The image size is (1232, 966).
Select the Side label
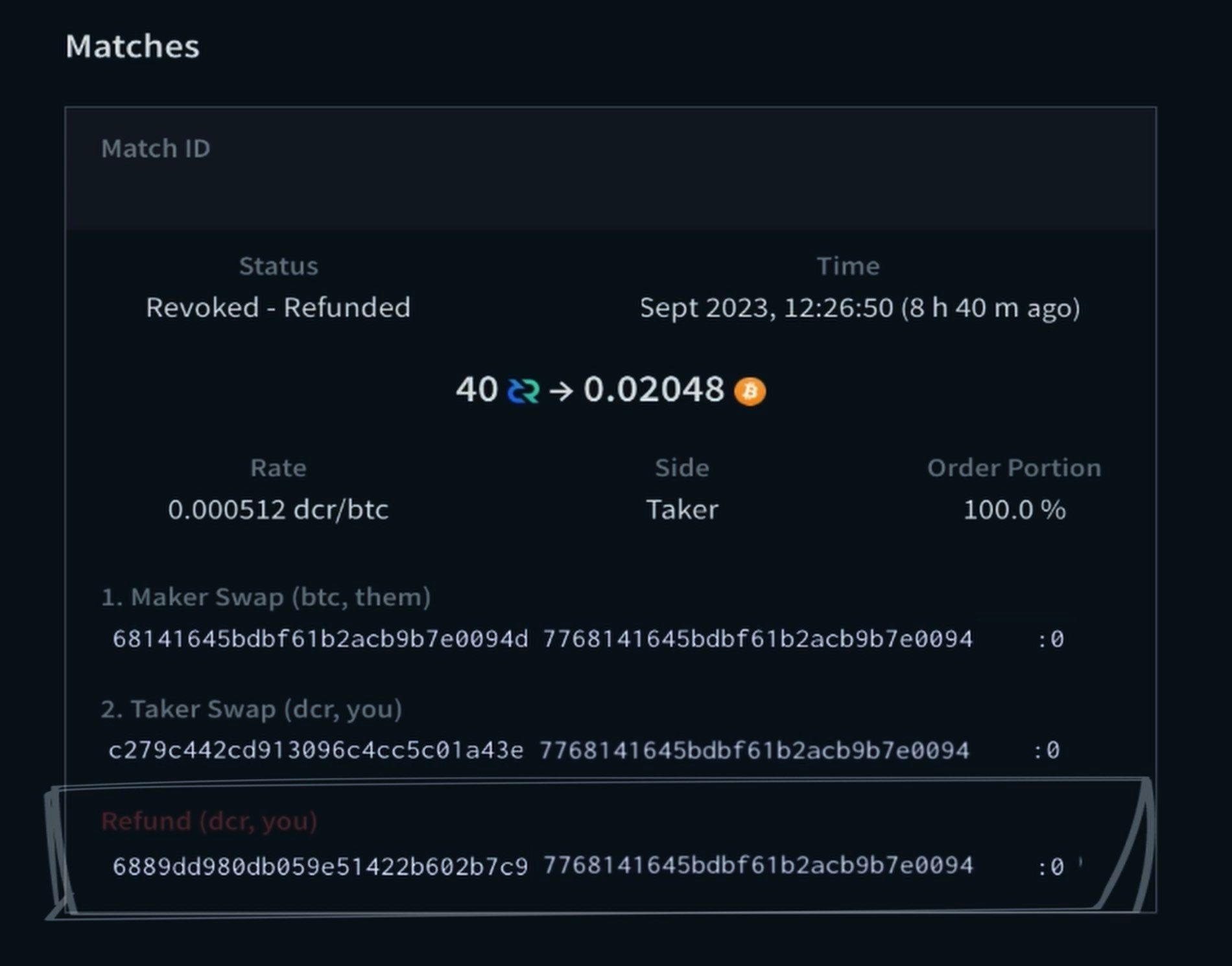(682, 467)
